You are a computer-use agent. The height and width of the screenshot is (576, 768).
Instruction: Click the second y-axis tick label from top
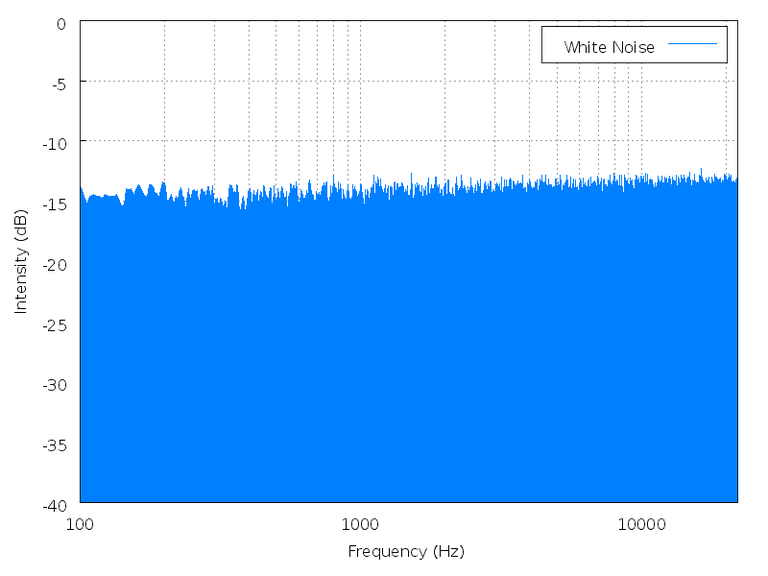pos(62,81)
